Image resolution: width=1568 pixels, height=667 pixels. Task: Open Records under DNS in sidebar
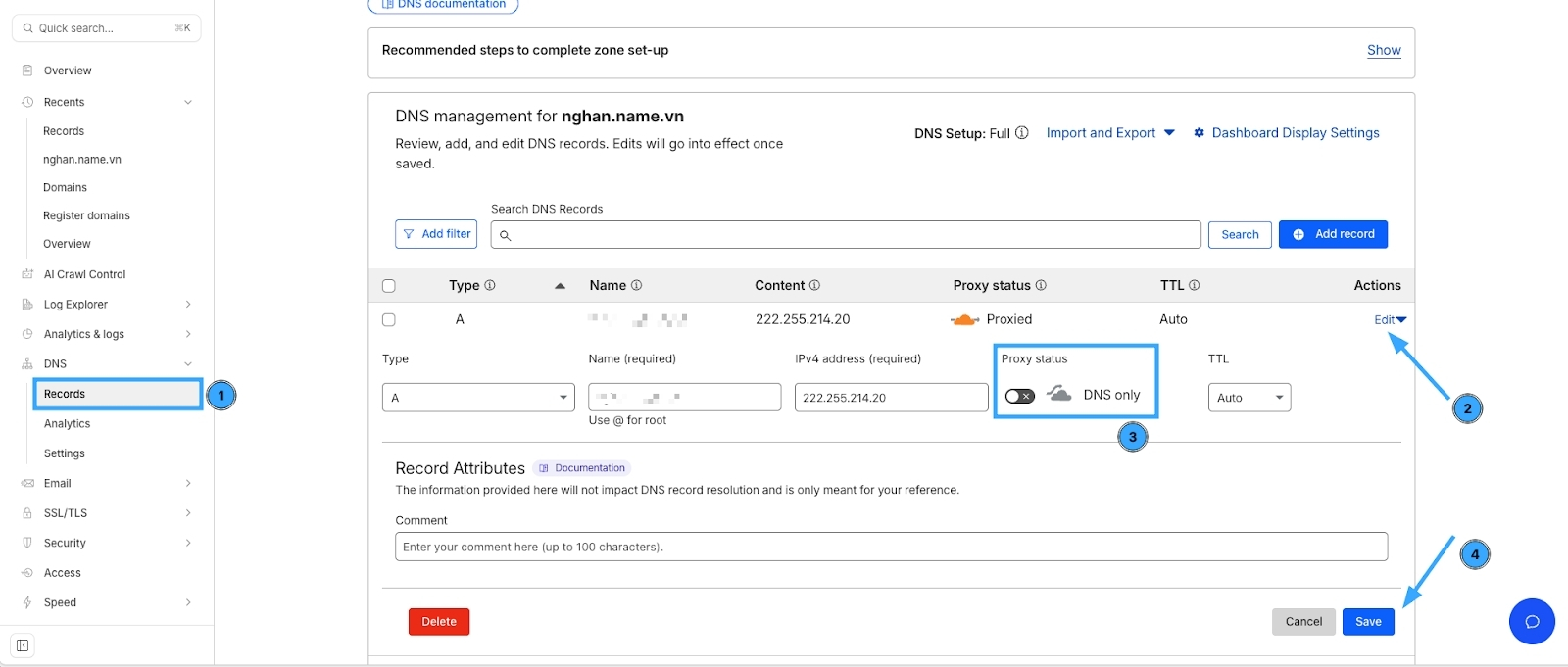tap(65, 394)
